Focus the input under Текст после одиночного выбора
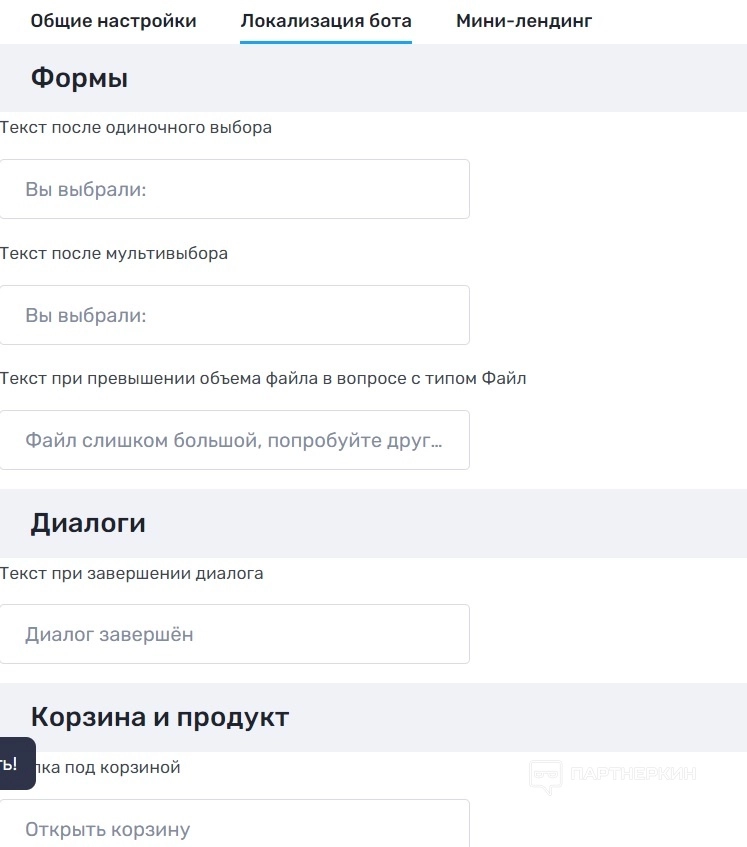Image resolution: width=747 pixels, height=847 pixels. pyautogui.click(x=234, y=189)
